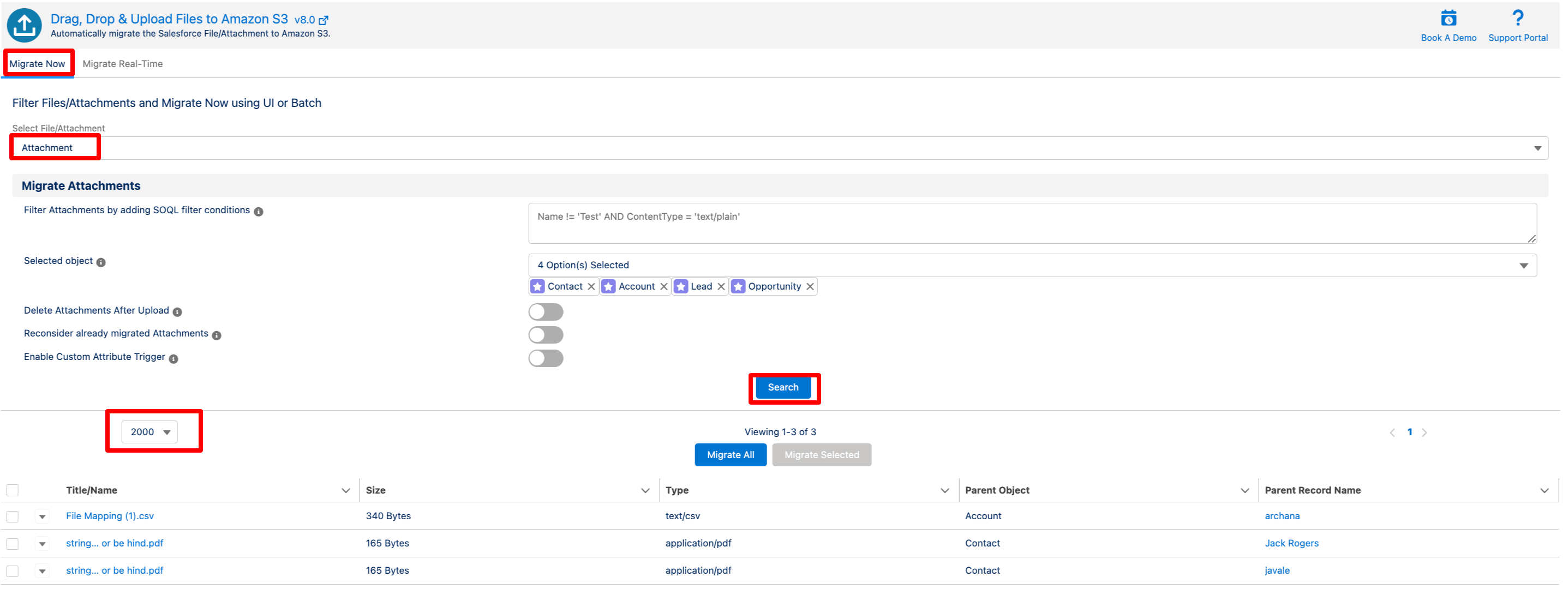This screenshot has height=601, width=1568.
Task: Remove the Opportunity pill with its X
Action: point(810,286)
